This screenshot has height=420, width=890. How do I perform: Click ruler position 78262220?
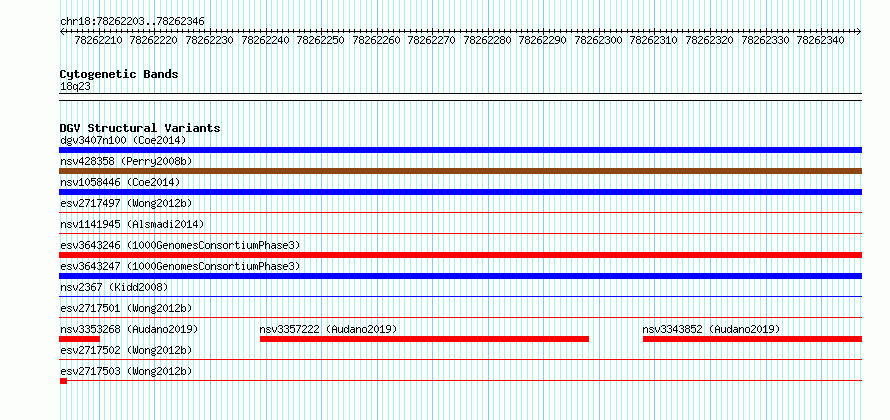pyautogui.click(x=154, y=41)
